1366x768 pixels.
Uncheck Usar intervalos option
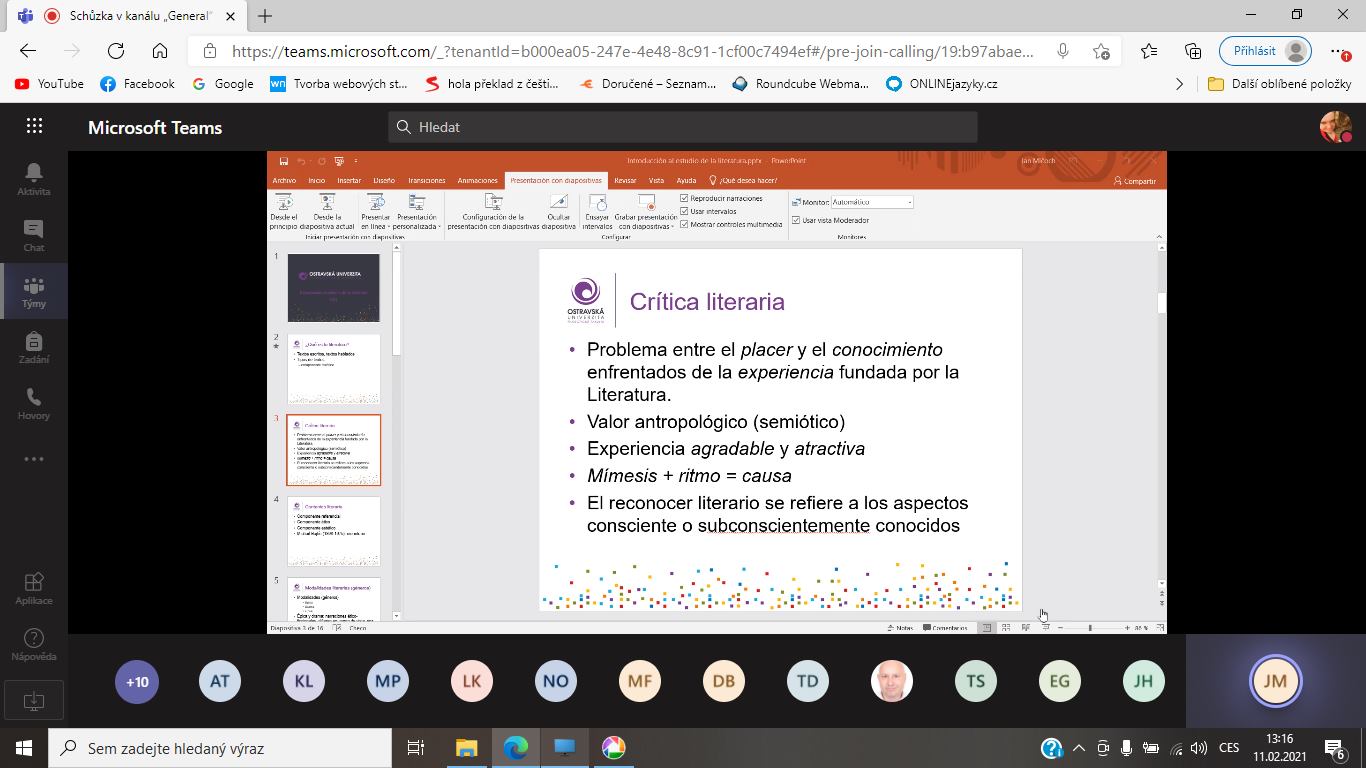[684, 211]
